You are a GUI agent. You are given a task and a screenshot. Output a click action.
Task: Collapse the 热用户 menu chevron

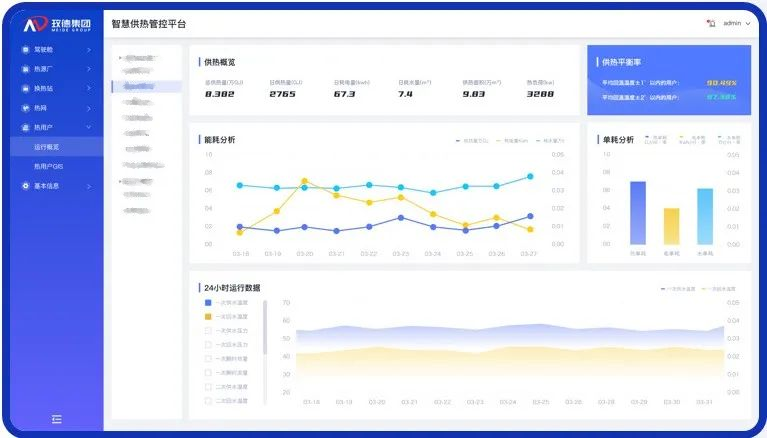click(89, 127)
